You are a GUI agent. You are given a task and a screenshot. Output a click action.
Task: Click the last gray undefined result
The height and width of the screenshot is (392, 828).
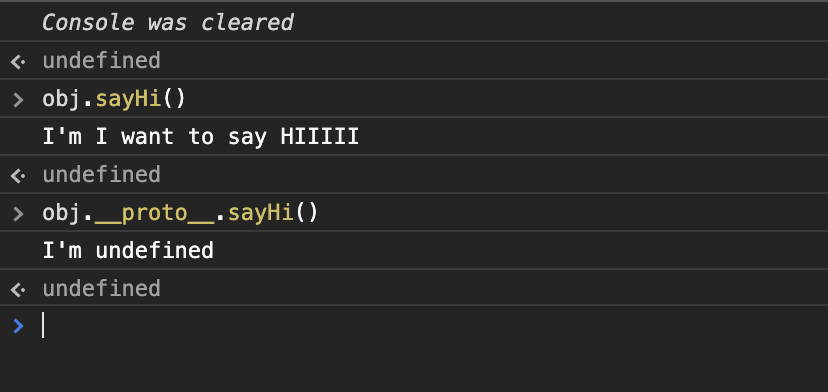(101, 289)
